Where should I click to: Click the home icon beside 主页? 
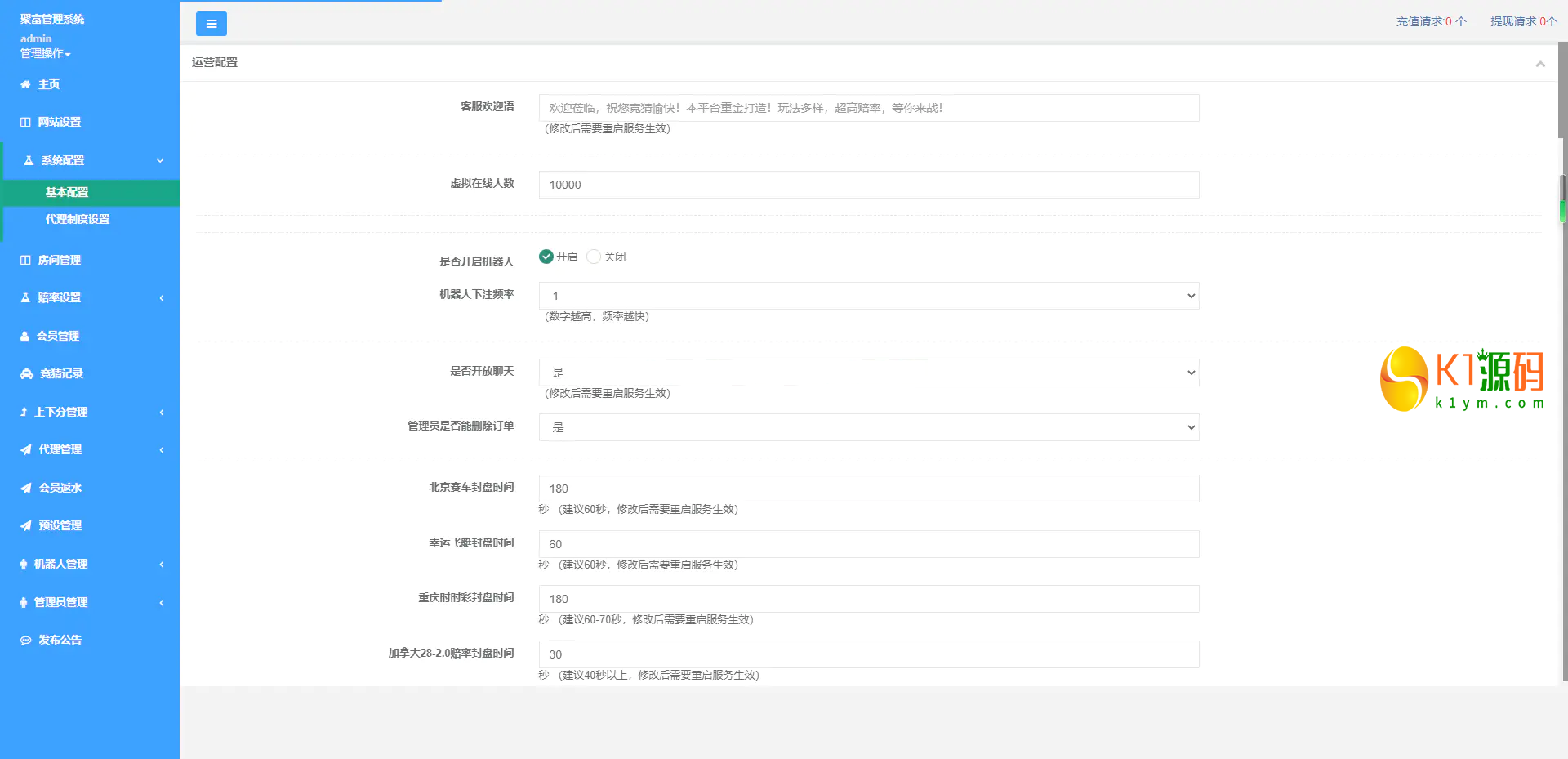[25, 84]
